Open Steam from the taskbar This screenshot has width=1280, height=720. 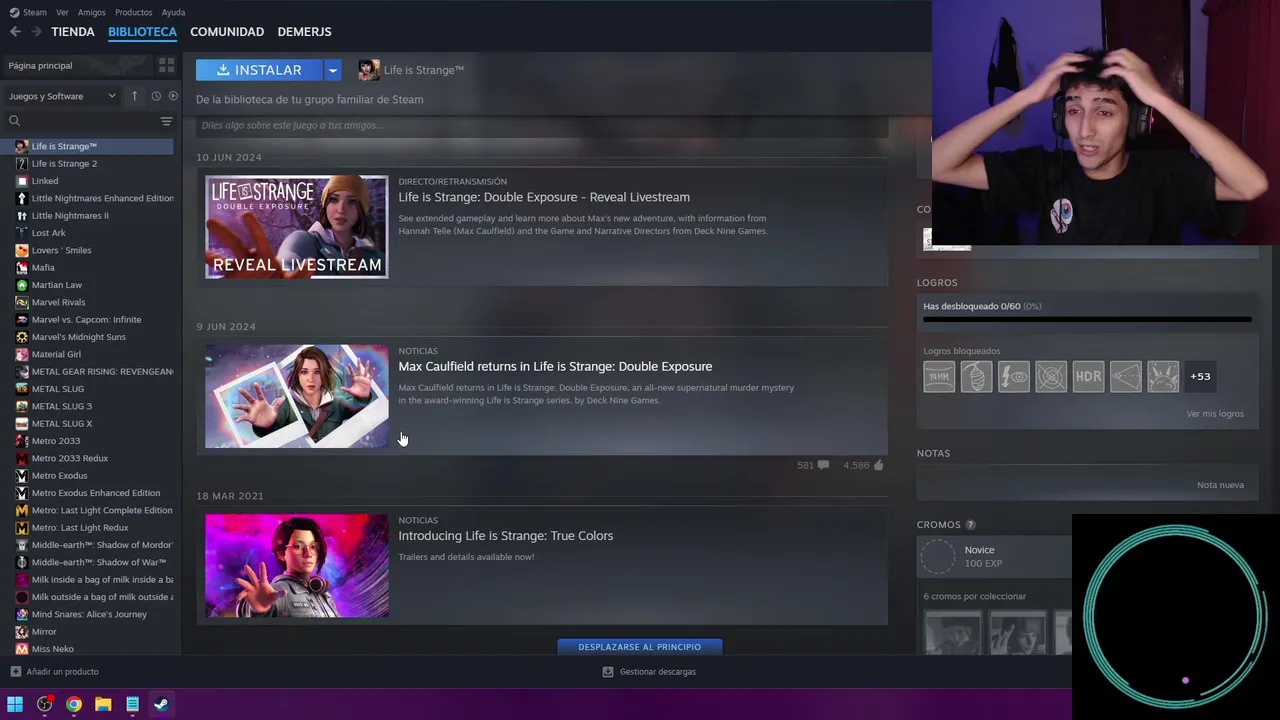[161, 704]
